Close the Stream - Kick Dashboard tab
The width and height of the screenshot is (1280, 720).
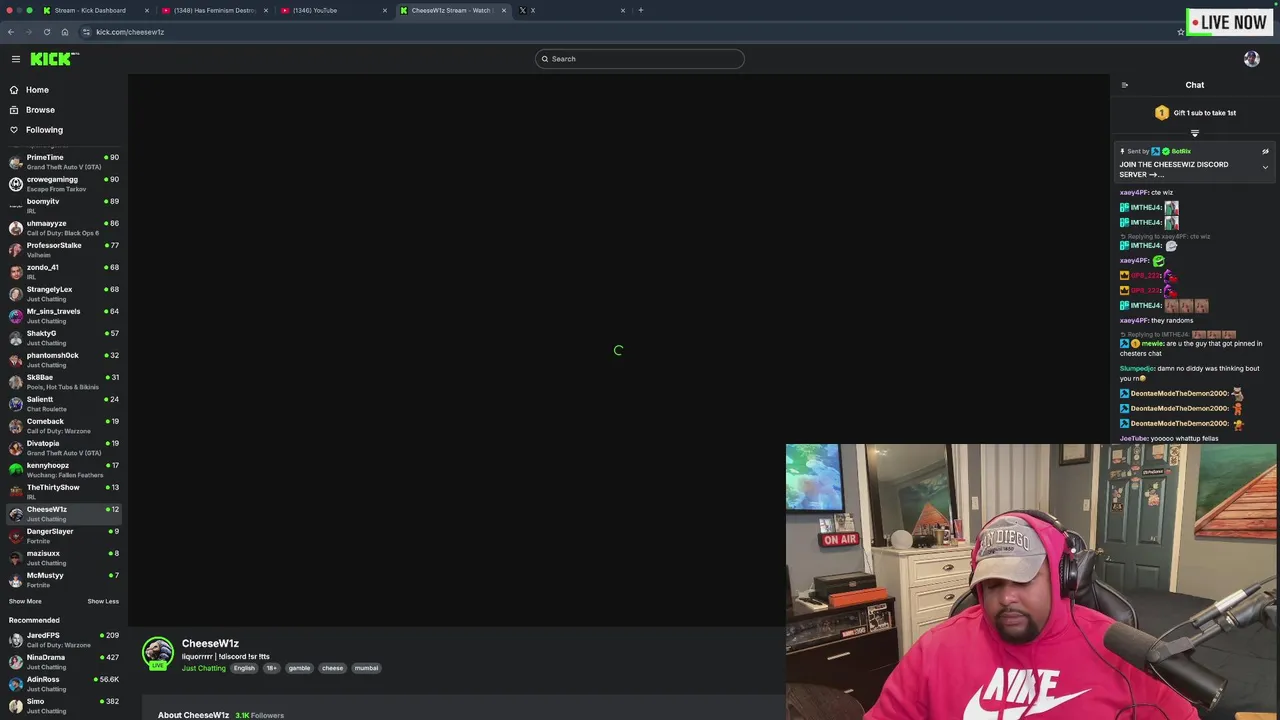pyautogui.click(x=147, y=10)
